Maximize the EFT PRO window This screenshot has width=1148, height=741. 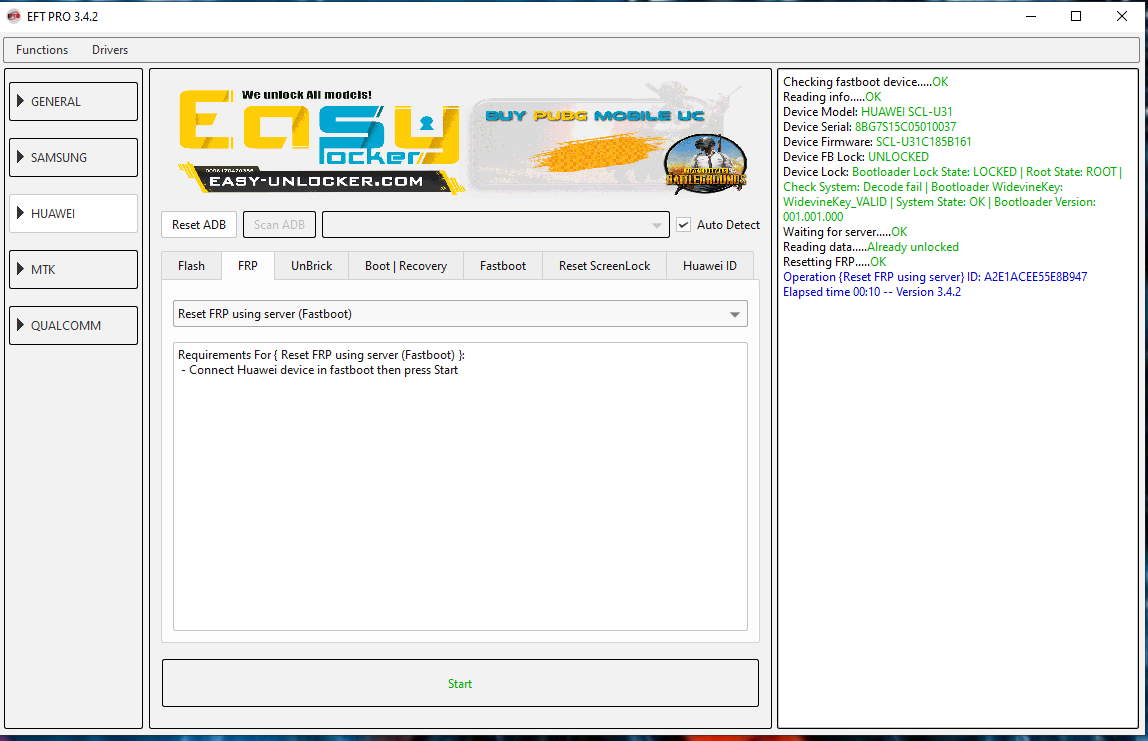pyautogui.click(x=1076, y=16)
